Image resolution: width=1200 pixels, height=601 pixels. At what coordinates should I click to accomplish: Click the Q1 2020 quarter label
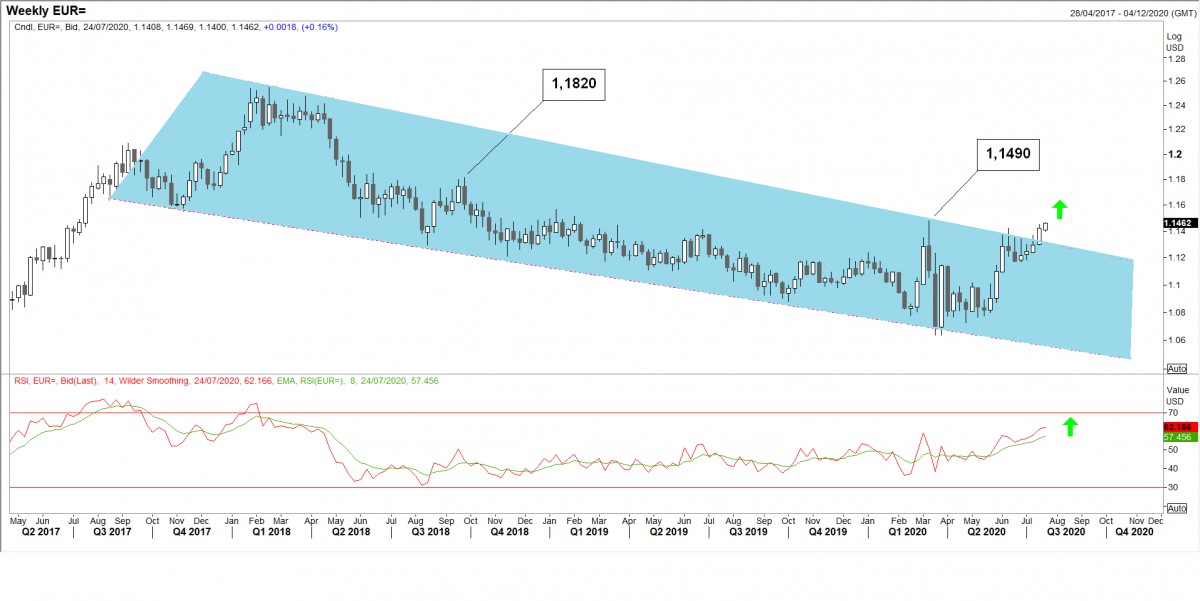pos(906,533)
